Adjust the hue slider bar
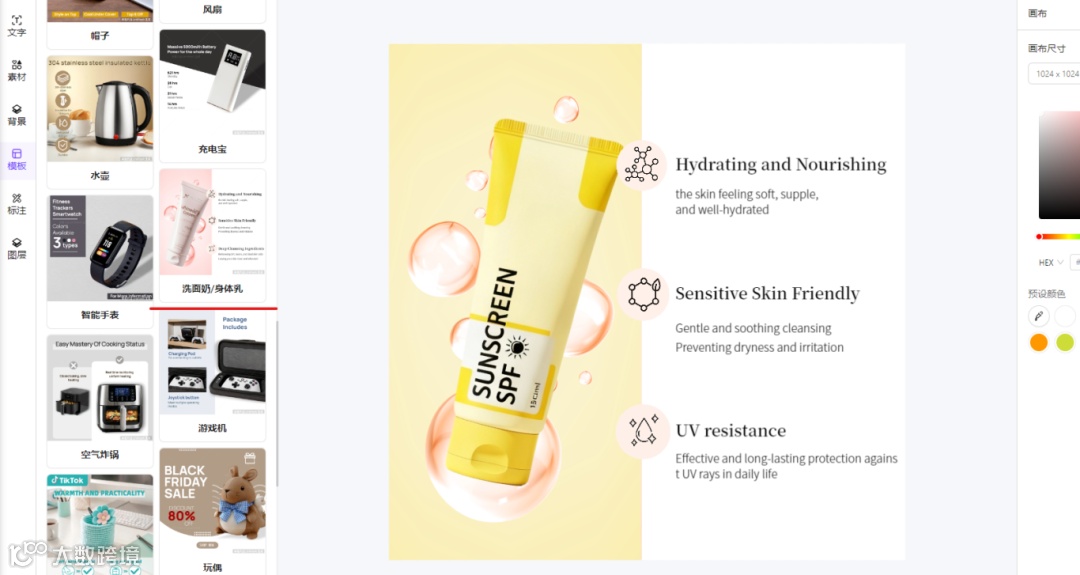 [1058, 236]
